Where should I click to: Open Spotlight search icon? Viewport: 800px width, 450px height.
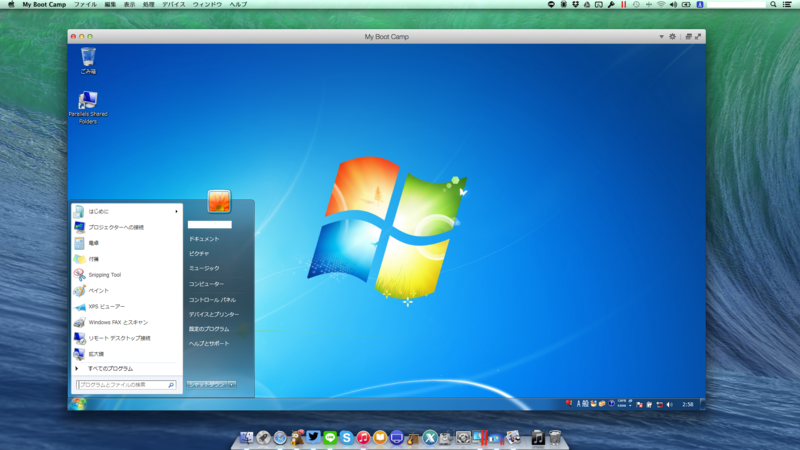(773, 4)
